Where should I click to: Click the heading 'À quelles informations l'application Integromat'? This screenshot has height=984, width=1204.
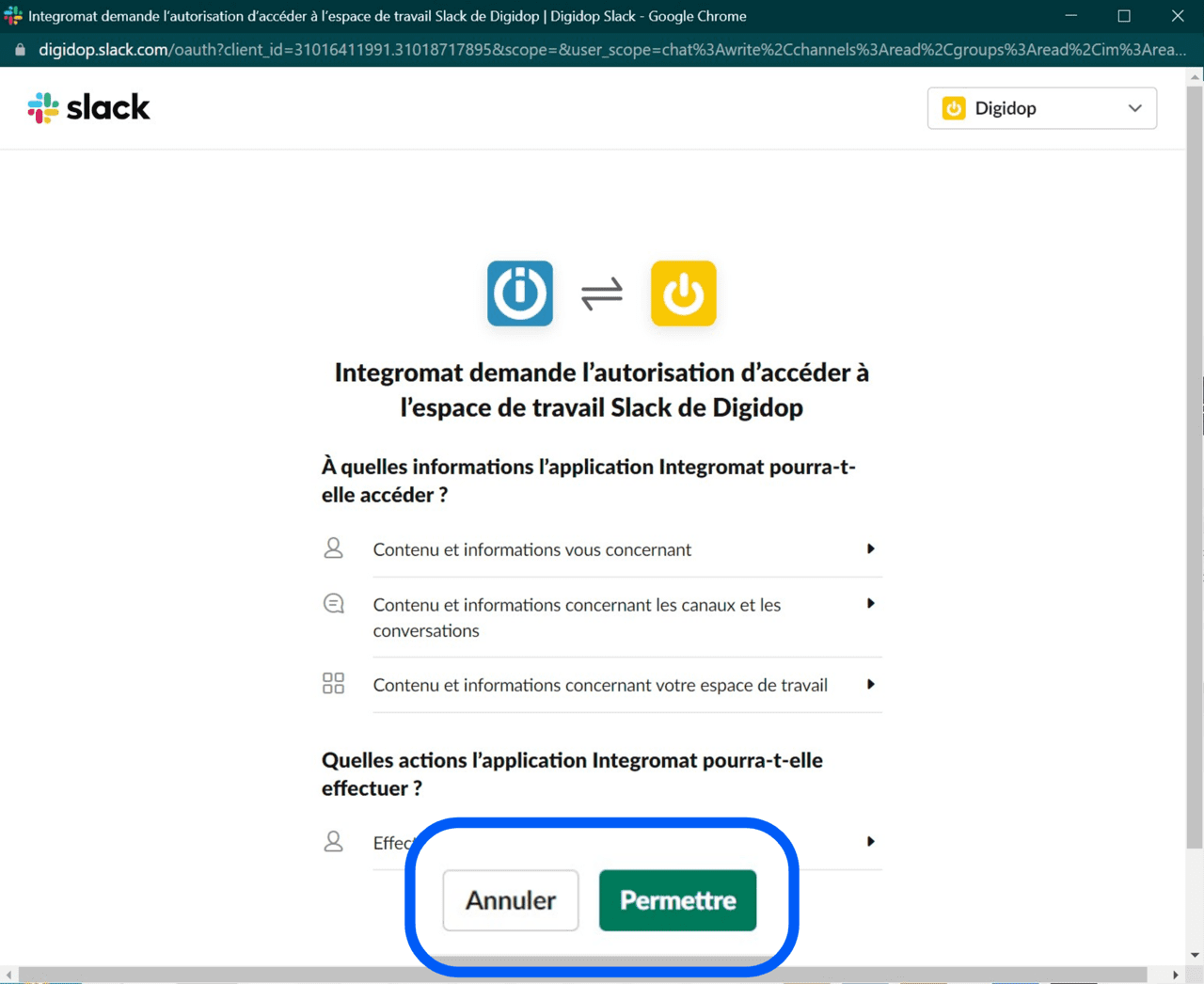[589, 481]
